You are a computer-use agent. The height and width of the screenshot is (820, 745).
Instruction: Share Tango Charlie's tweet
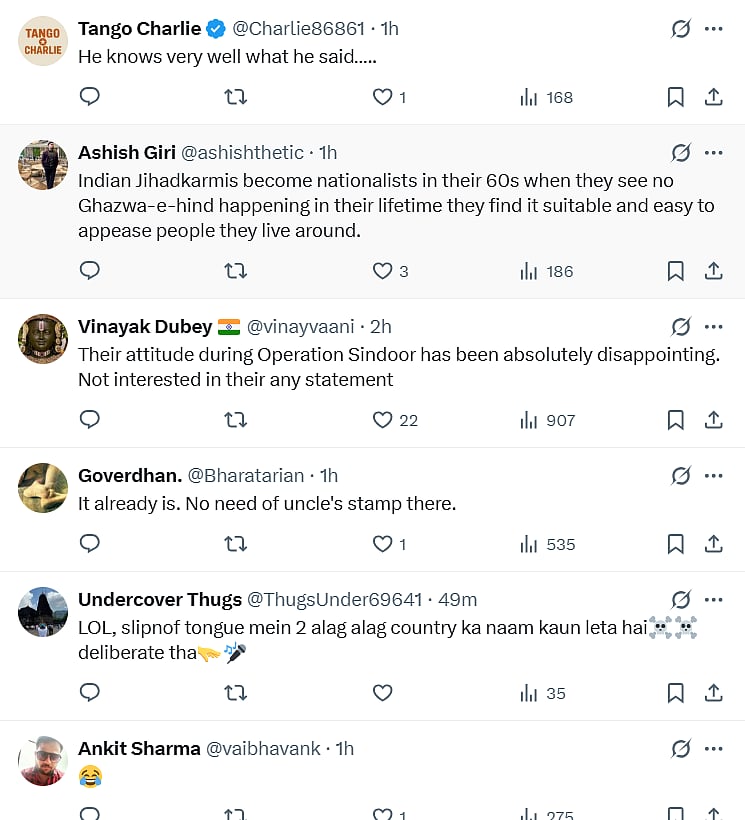714,97
